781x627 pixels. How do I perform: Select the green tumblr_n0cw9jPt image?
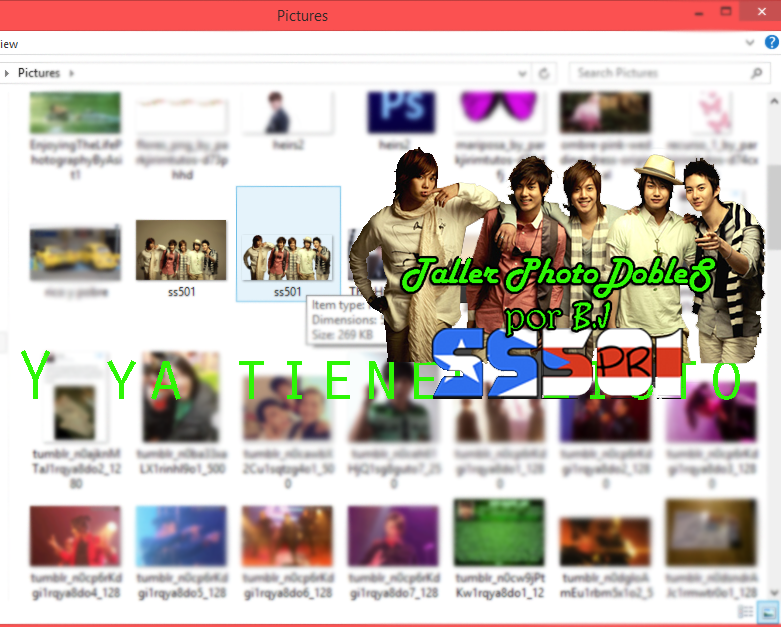tap(500, 548)
